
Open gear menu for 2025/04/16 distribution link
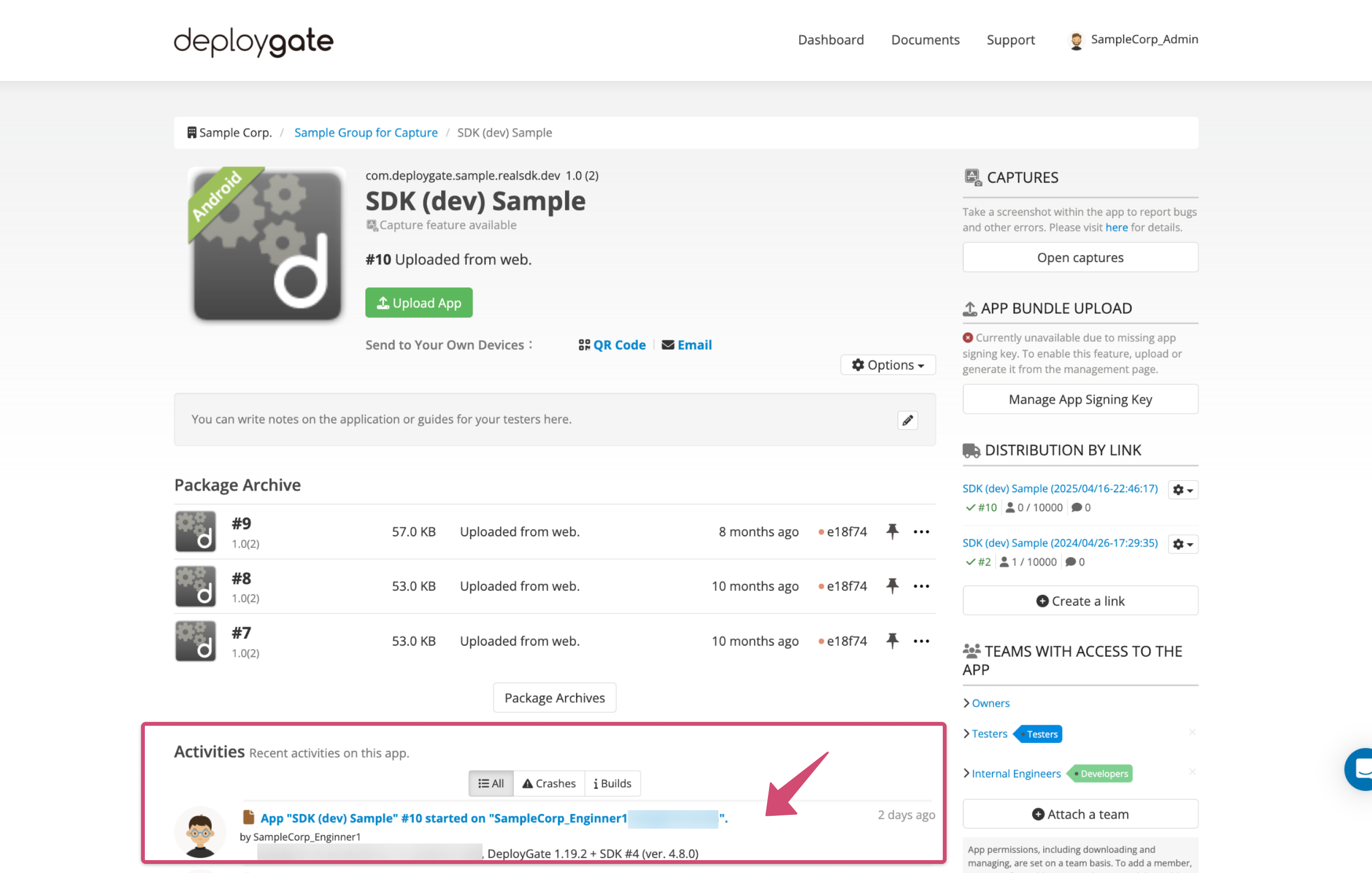[1182, 489]
